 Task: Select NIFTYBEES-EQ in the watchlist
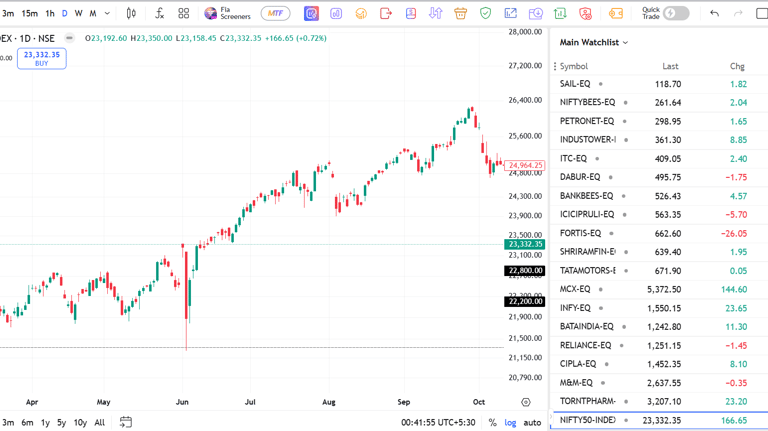pos(659,103)
